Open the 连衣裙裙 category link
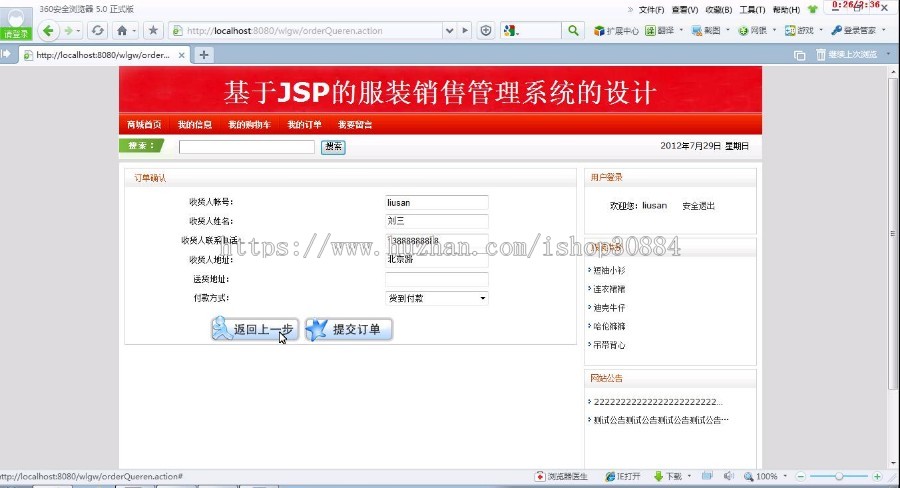Viewport: 900px width, 488px height. (609, 289)
